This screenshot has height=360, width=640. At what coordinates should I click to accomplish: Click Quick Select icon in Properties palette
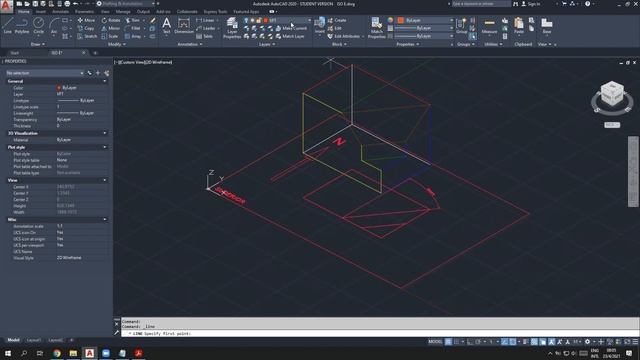[x=107, y=73]
